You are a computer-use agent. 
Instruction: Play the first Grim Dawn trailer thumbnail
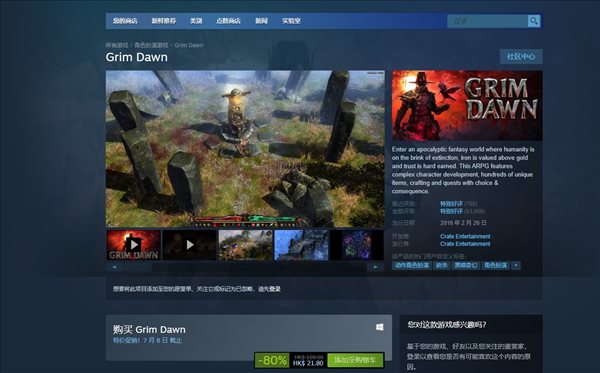(133, 245)
